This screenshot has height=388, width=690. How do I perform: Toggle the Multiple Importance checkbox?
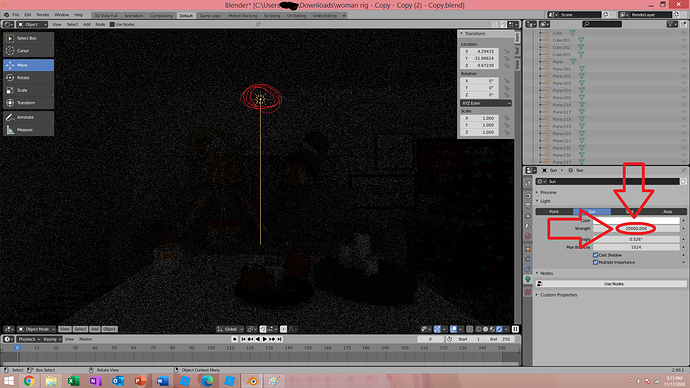point(595,262)
